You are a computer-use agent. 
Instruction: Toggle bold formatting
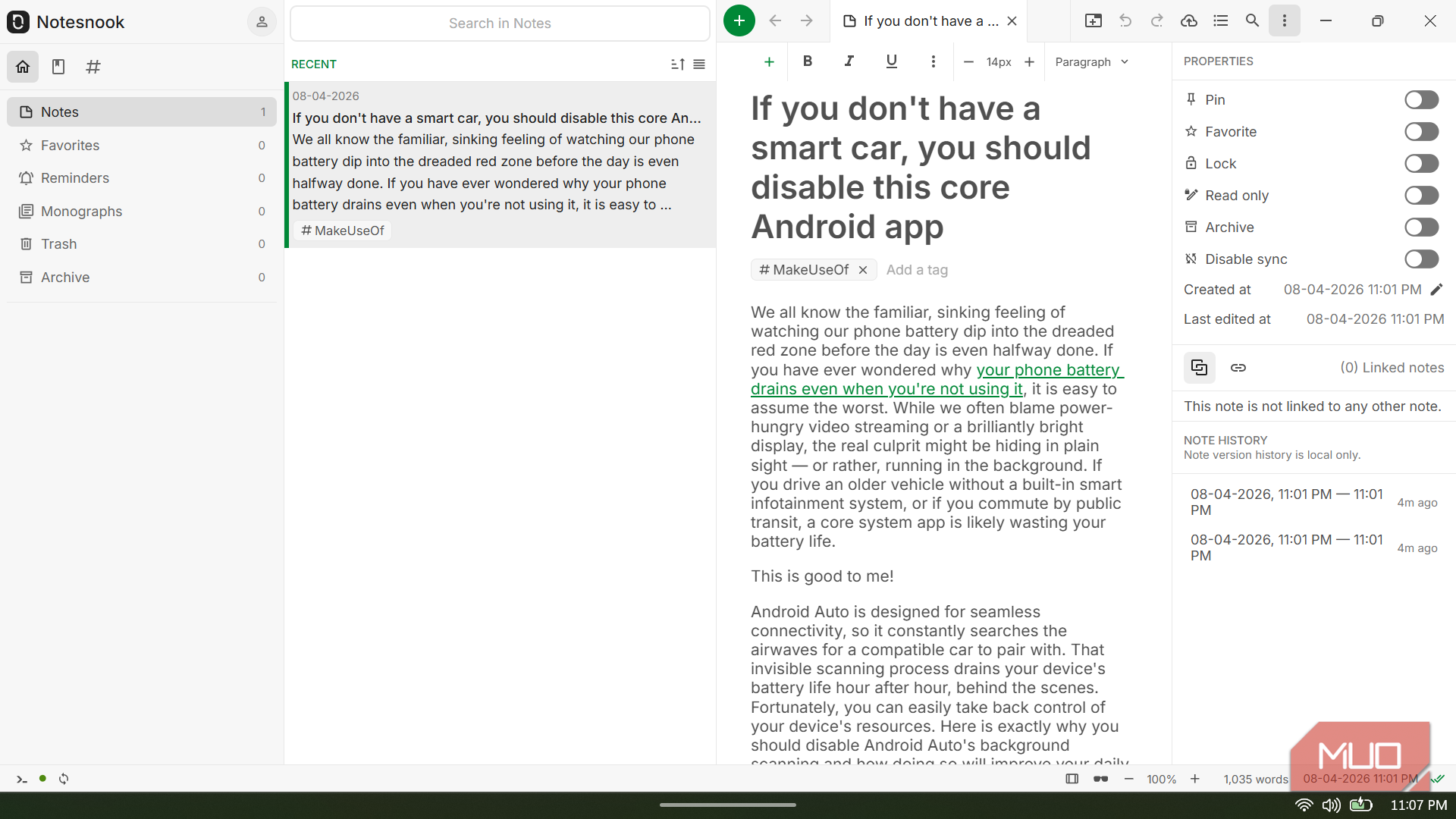[x=808, y=61]
